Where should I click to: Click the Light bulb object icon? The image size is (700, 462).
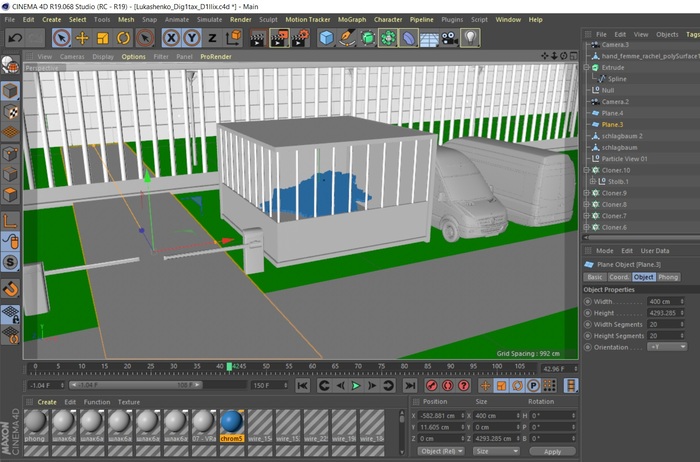(x=469, y=38)
